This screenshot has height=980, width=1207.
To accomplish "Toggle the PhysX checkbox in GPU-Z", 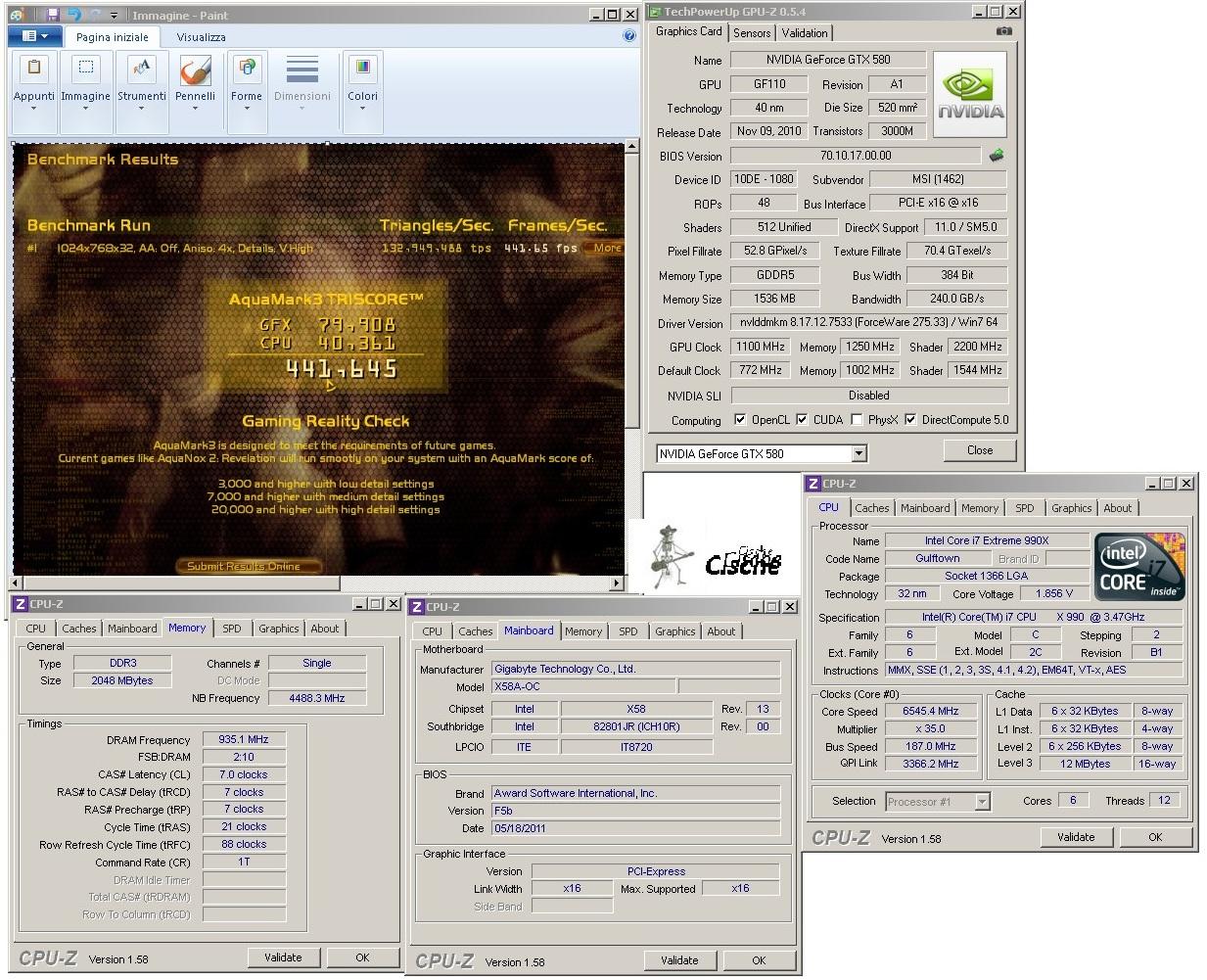I will [x=857, y=420].
